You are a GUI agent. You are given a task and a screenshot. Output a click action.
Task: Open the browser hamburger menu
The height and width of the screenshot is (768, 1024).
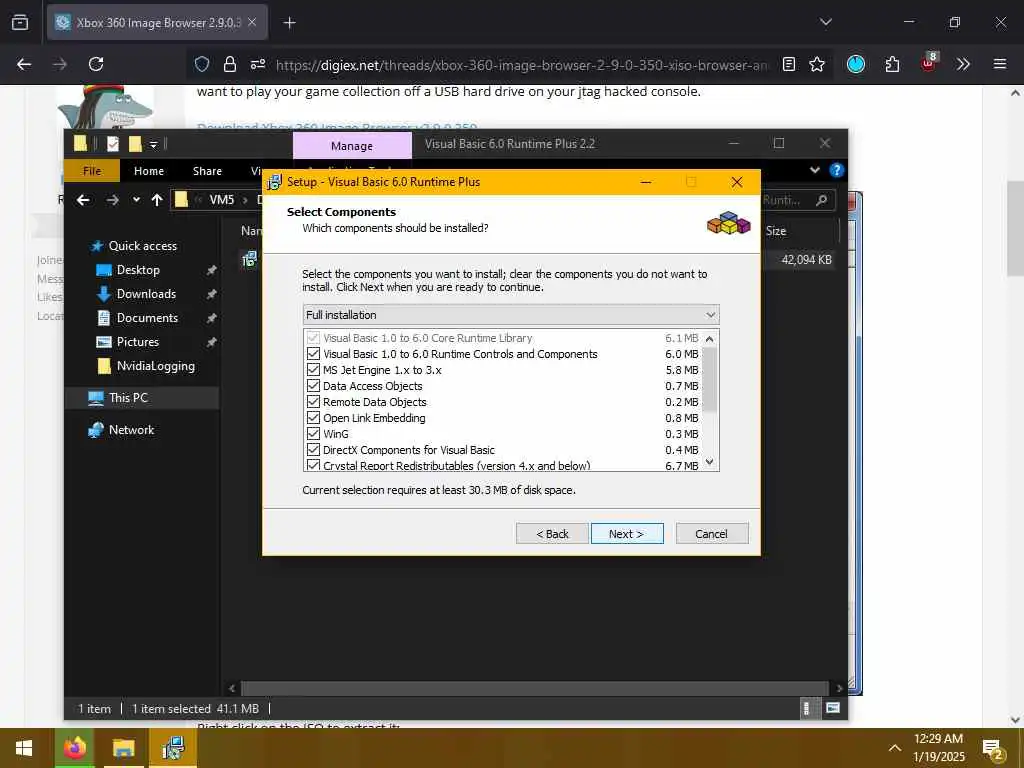click(999, 64)
